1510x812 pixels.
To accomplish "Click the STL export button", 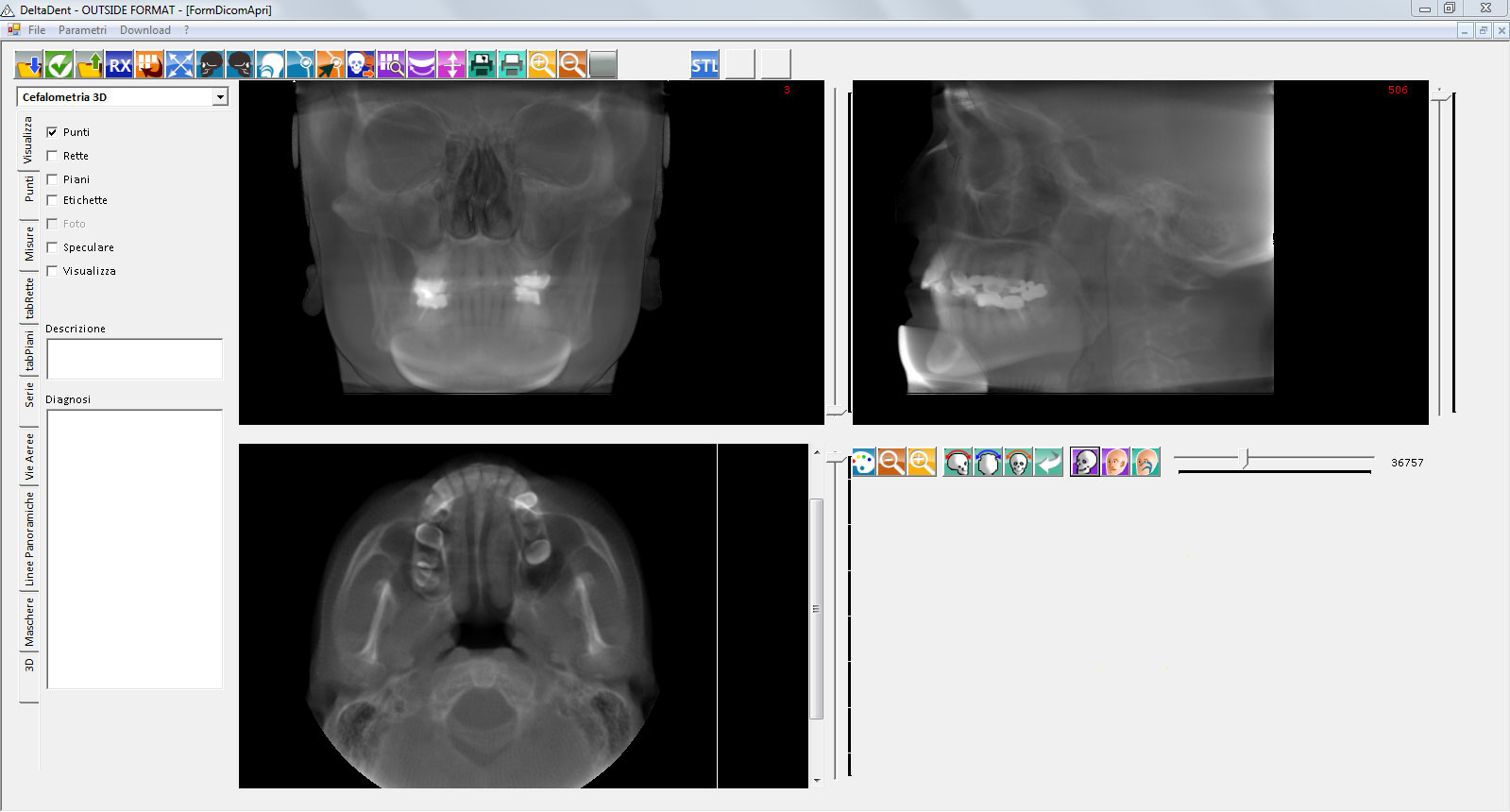I will pyautogui.click(x=704, y=64).
